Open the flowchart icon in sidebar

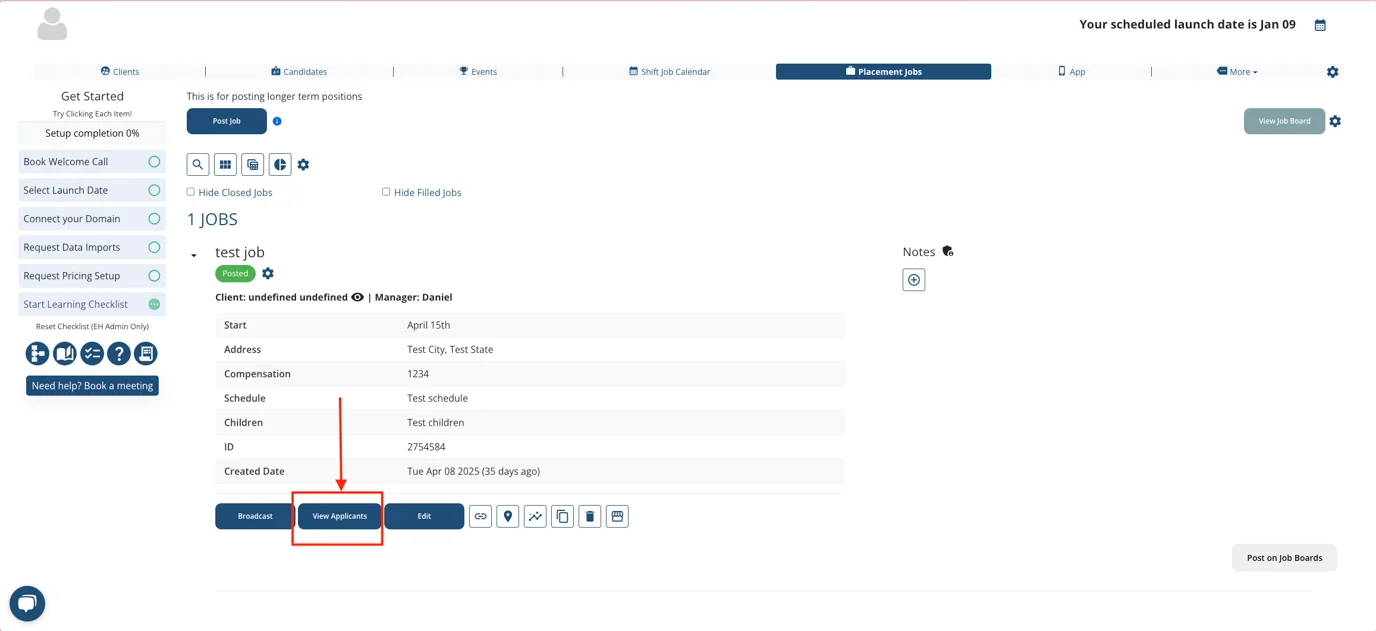pos(37,353)
